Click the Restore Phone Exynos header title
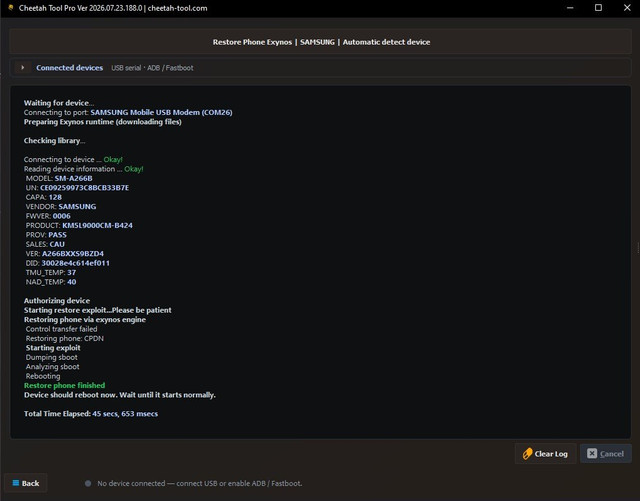The width and height of the screenshot is (640, 501). coord(321,42)
